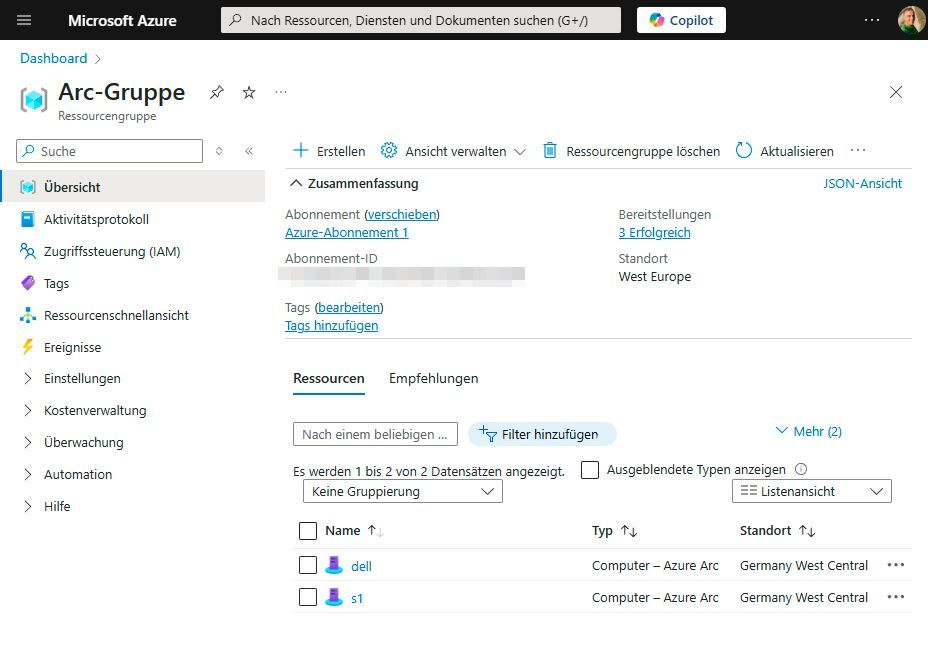Viewport: 928px width, 654px height.
Task: Open the ellipsis next to Arc-Gruppe title
Action: point(281,92)
